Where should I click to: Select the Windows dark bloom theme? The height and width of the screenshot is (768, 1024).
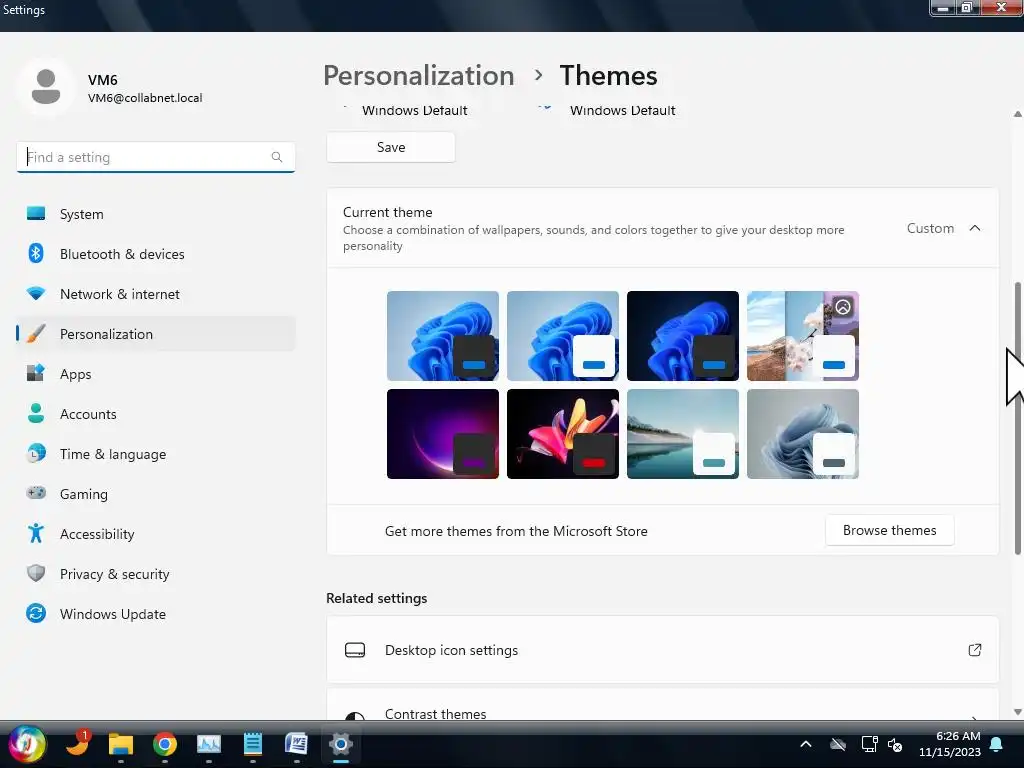683,336
